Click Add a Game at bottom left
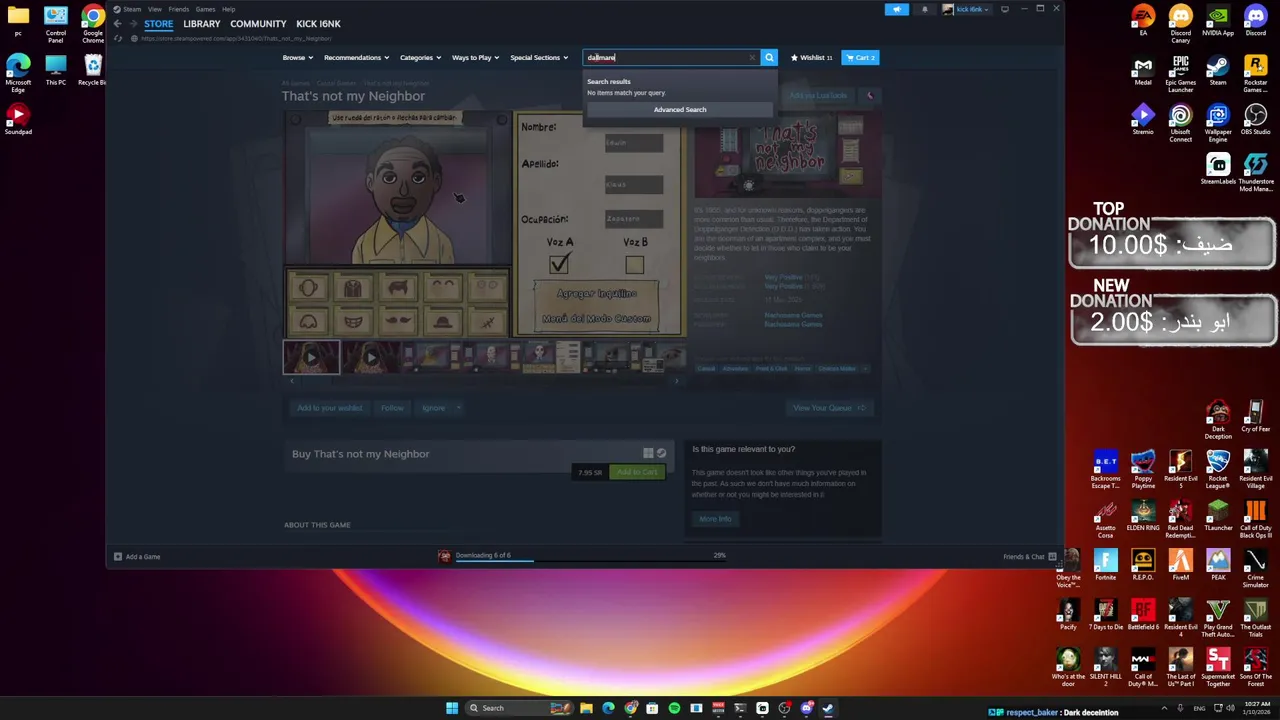 click(137, 557)
